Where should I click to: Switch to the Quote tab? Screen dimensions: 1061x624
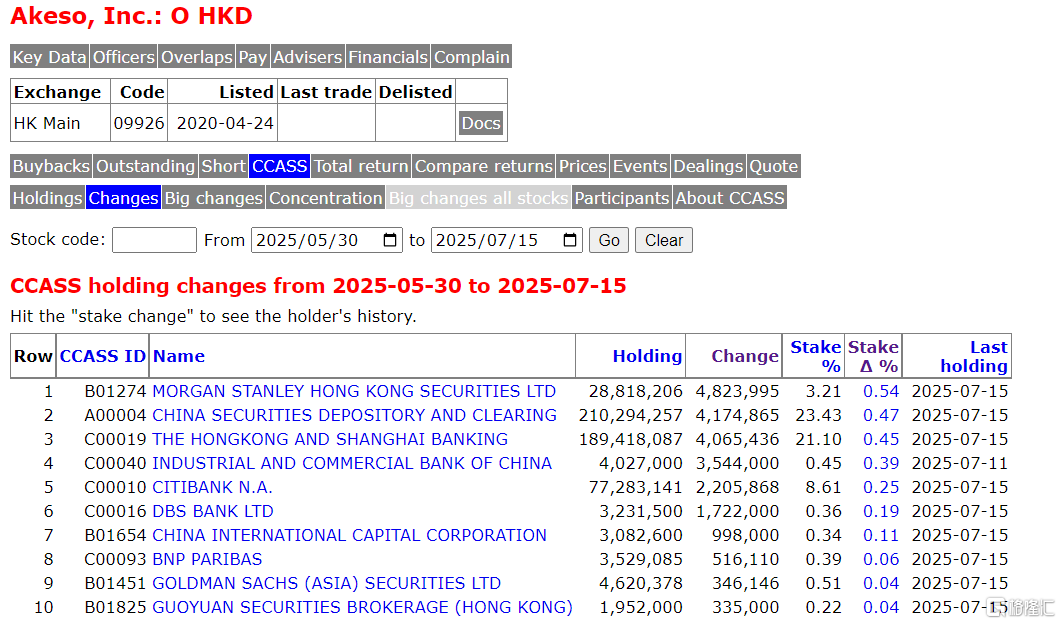point(773,166)
